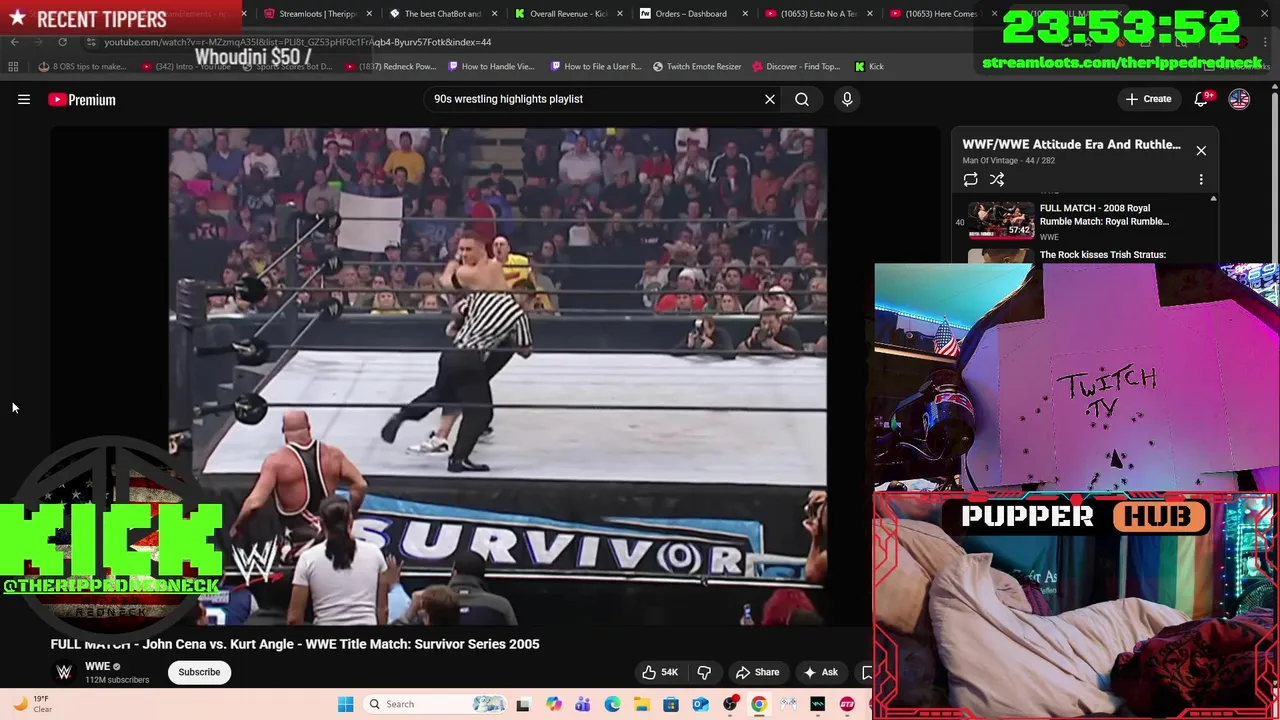Click the browser address bar URL
The image size is (1280, 720).
pyautogui.click(x=298, y=42)
